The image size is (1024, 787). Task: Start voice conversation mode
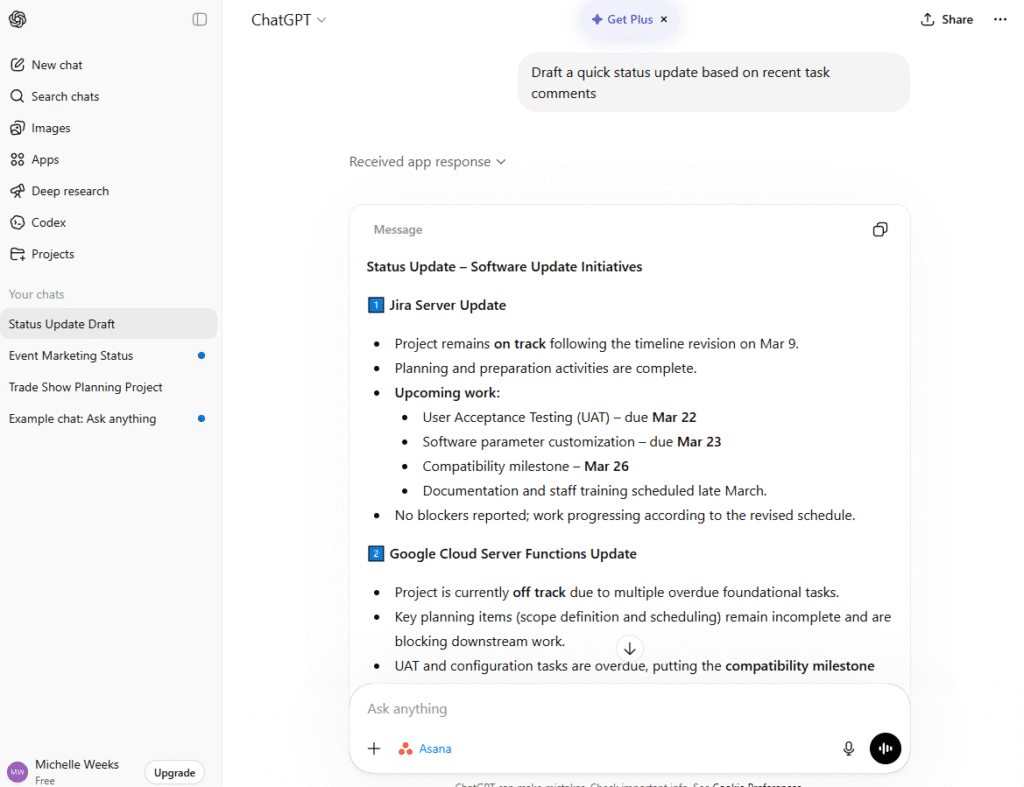(885, 748)
